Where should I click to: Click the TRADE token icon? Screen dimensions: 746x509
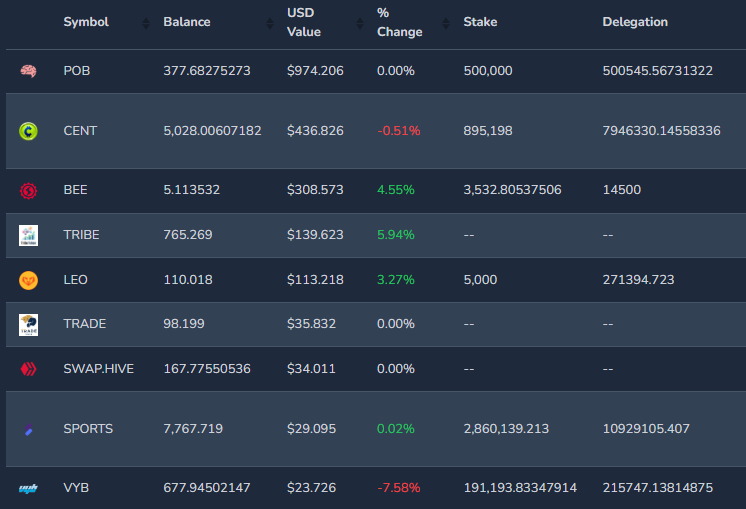coord(29,325)
